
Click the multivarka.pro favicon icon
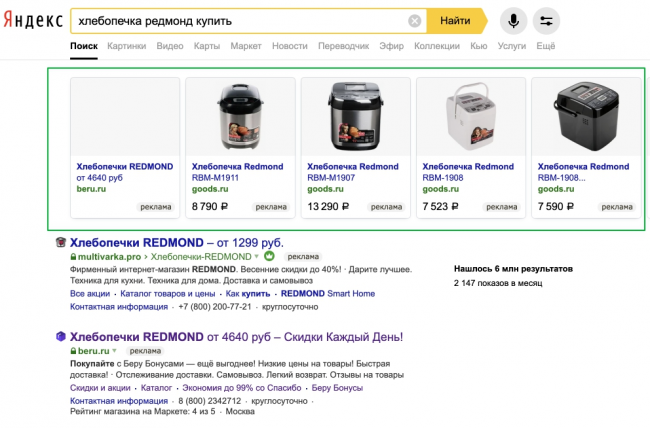pos(61,243)
